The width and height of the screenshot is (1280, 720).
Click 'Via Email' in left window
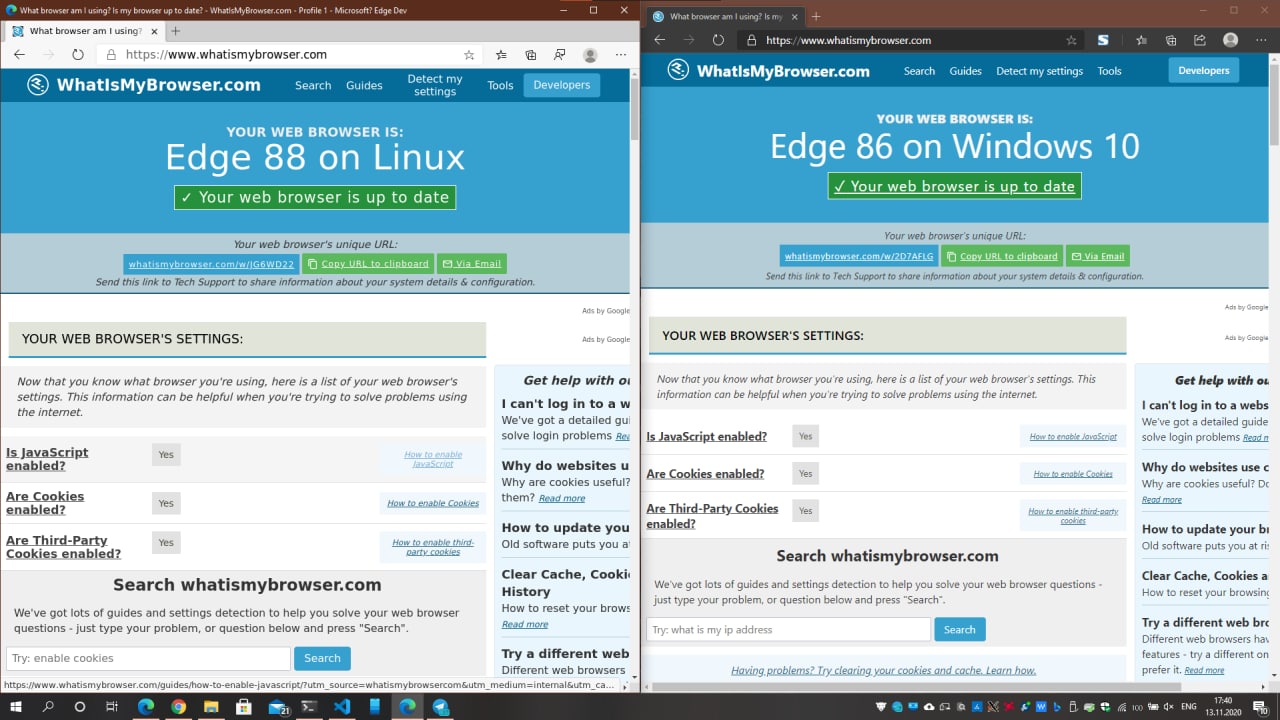pyautogui.click(x=471, y=264)
